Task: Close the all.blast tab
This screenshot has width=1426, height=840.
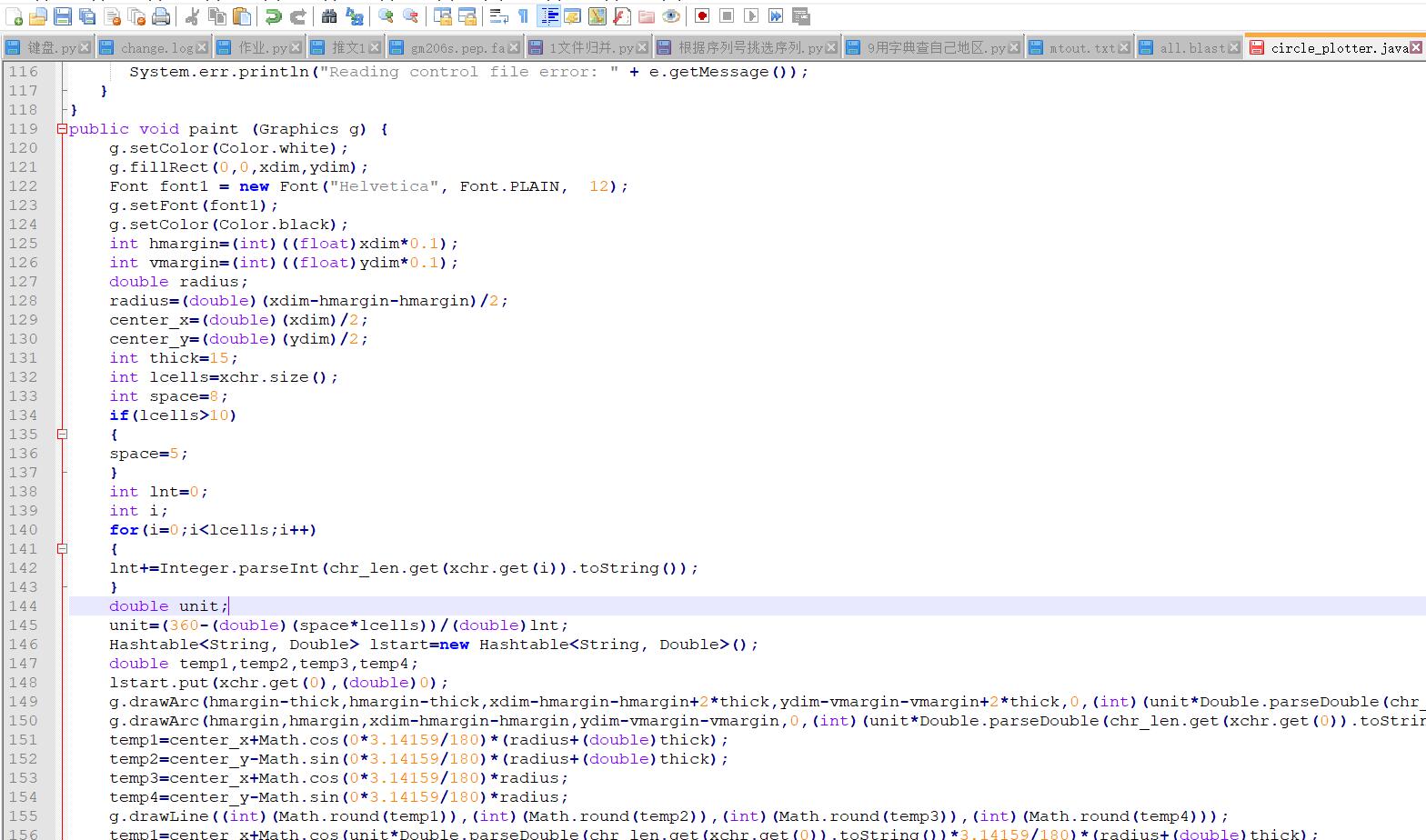Action: click(x=1234, y=48)
